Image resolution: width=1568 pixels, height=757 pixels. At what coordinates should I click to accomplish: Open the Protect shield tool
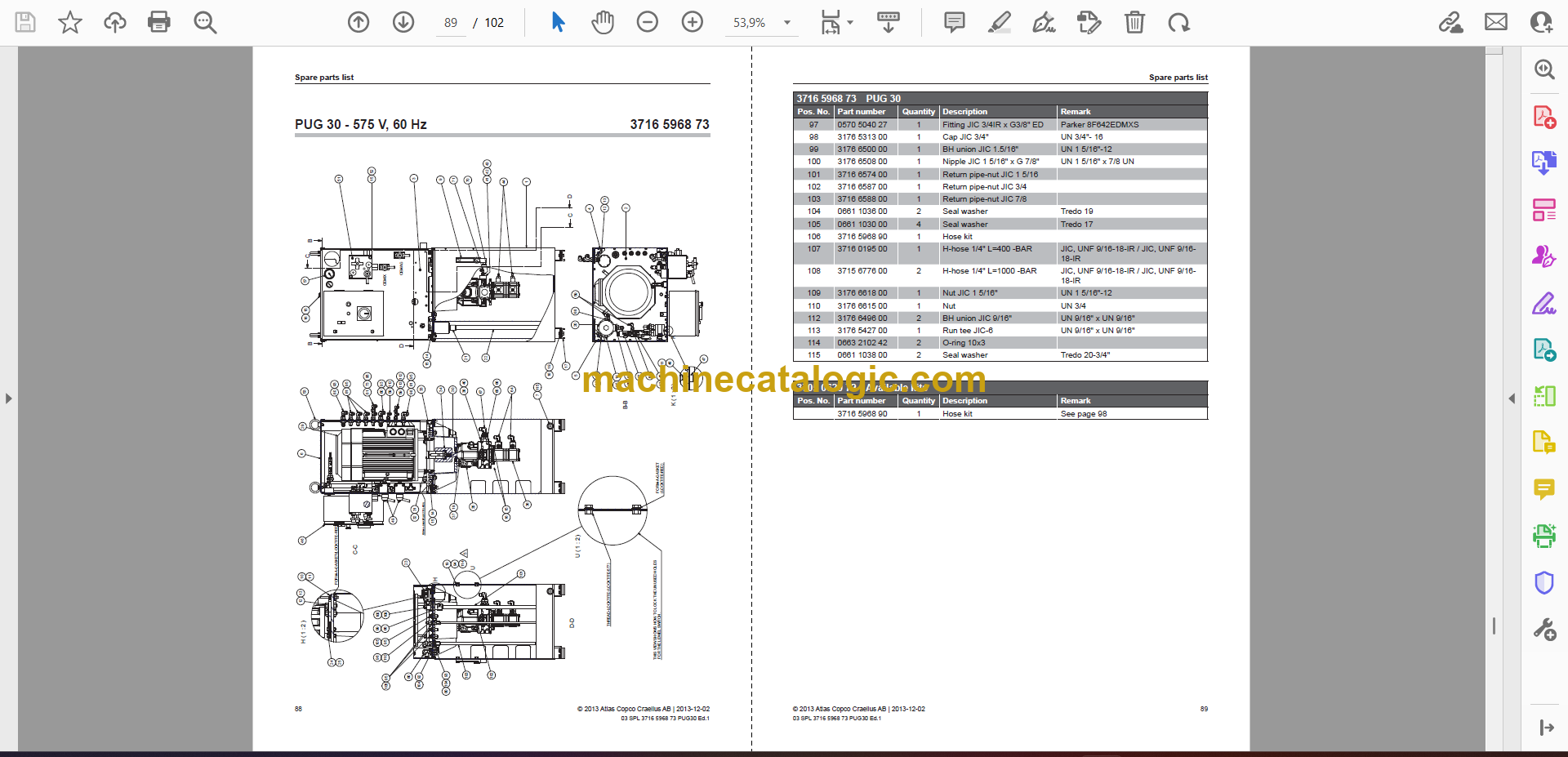pyautogui.click(x=1544, y=582)
